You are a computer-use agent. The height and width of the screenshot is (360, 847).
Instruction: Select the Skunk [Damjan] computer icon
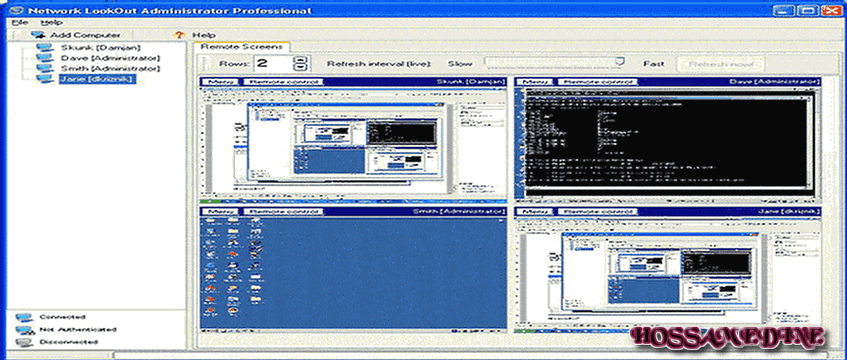tap(45, 48)
